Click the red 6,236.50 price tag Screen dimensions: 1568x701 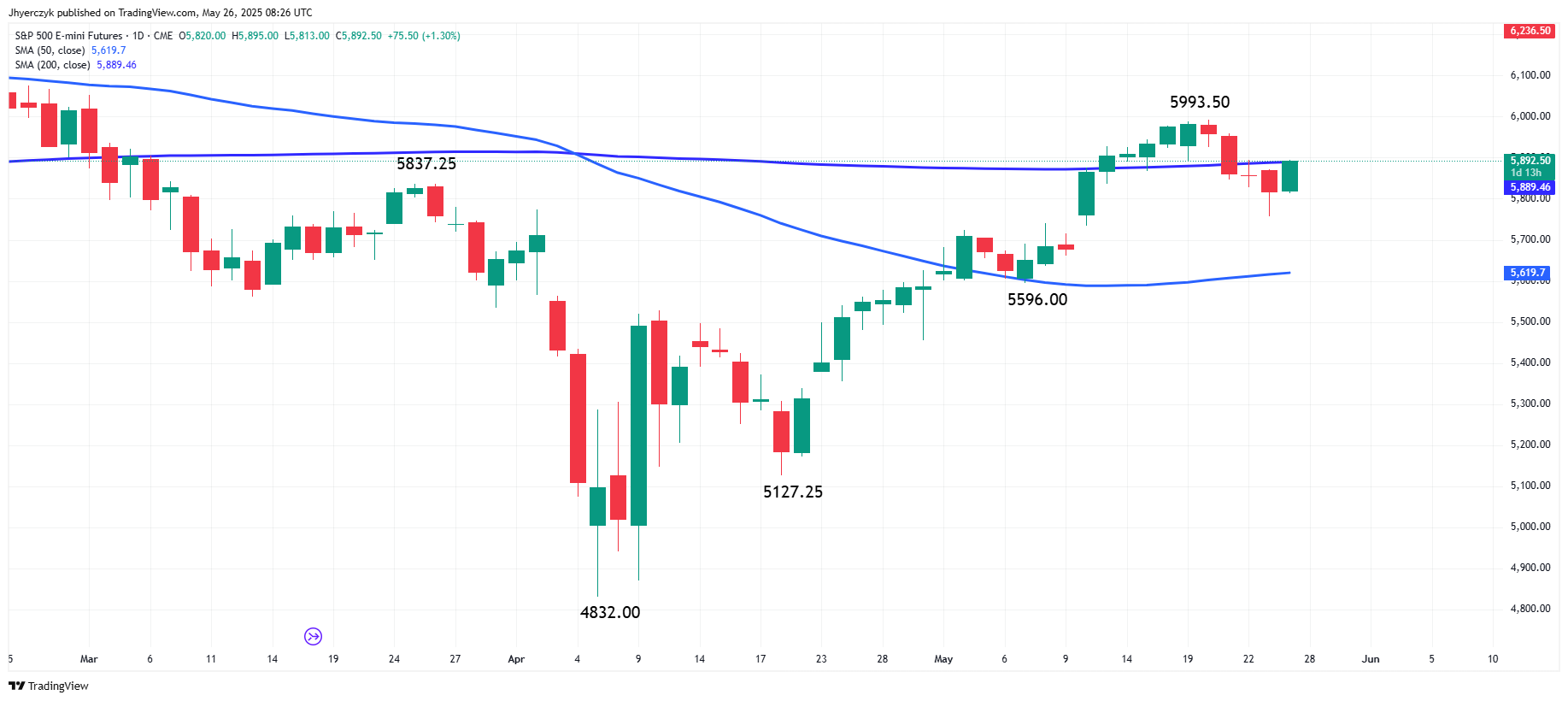click(1530, 31)
